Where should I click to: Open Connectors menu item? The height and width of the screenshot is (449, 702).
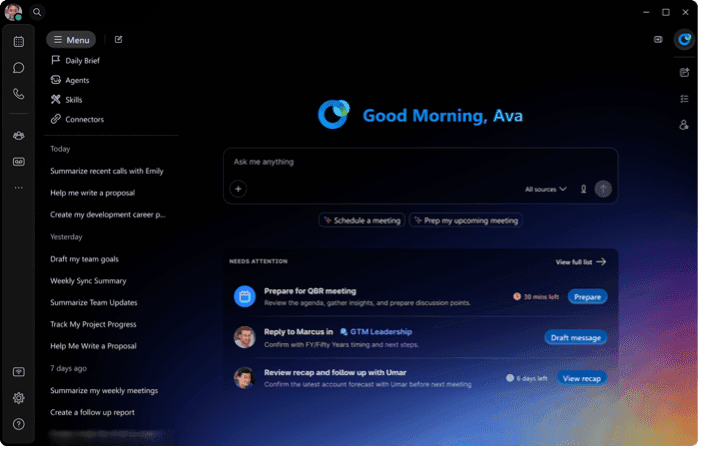[77, 120]
